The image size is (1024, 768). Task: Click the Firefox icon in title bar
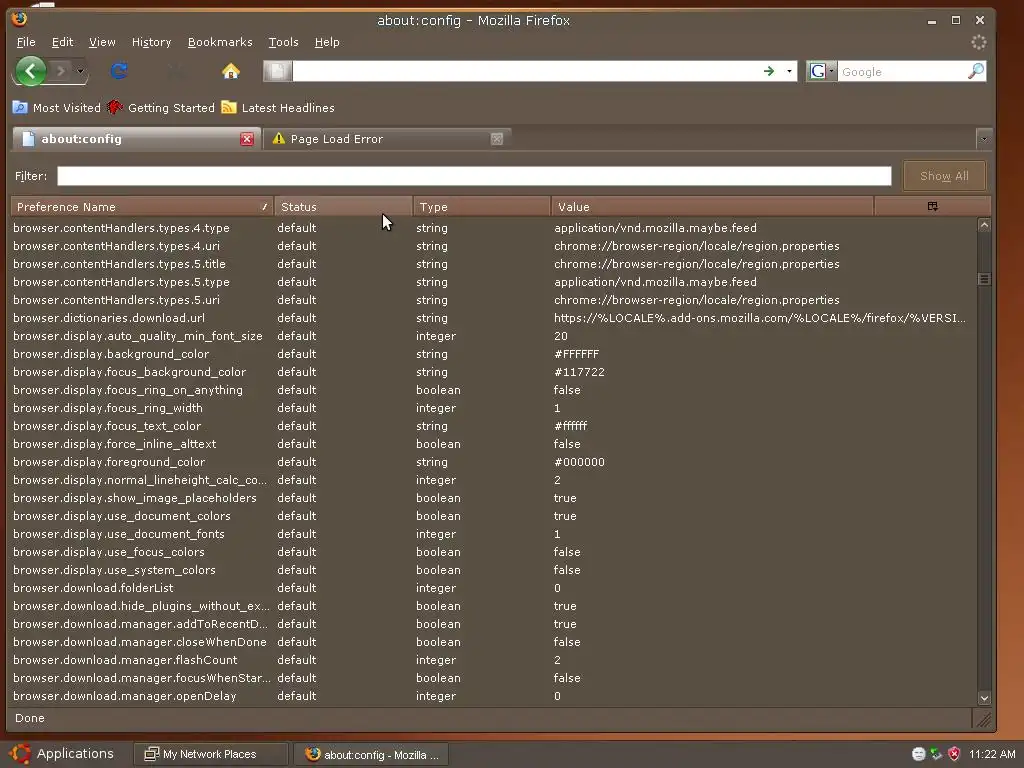tap(20, 18)
